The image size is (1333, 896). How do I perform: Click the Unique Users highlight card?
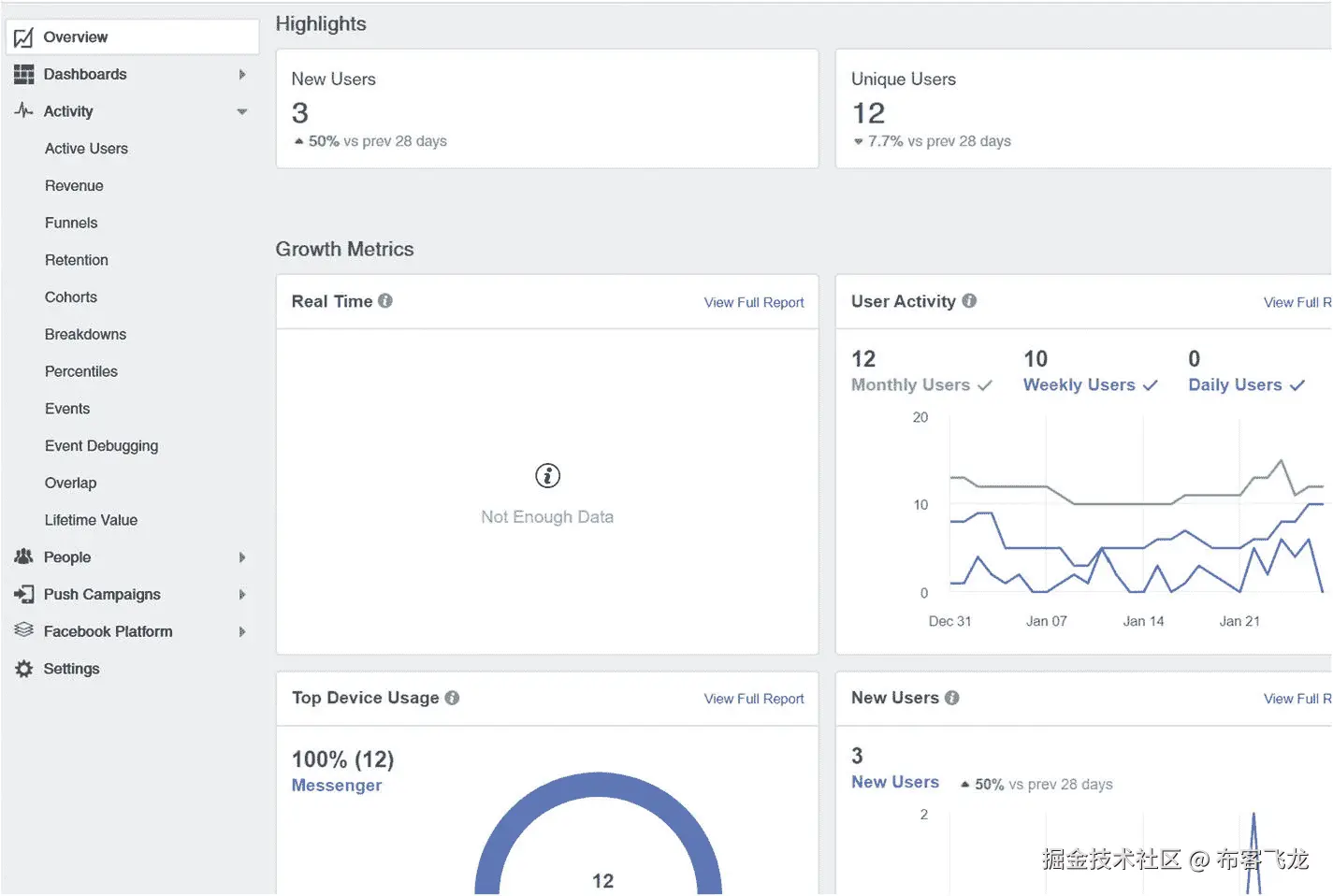click(1083, 108)
